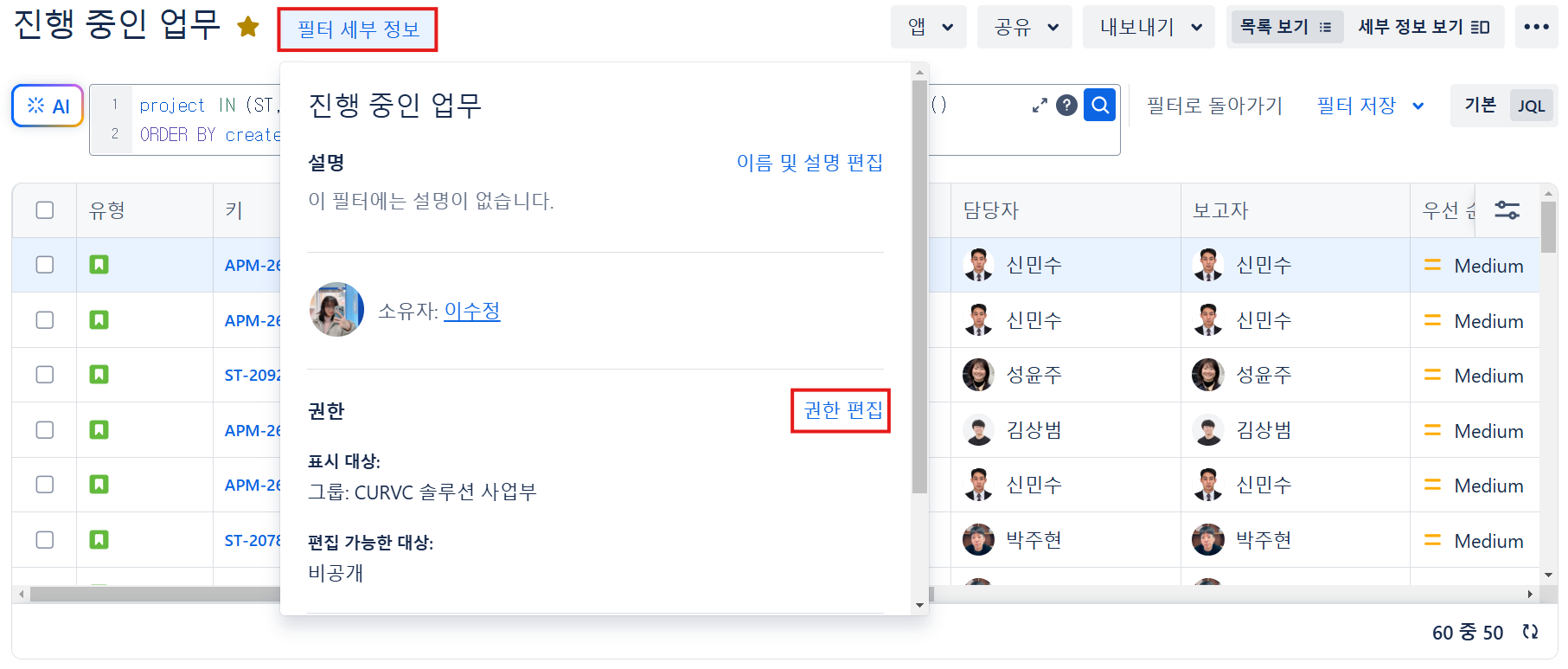Open JQL syntax help question mark

1067,106
